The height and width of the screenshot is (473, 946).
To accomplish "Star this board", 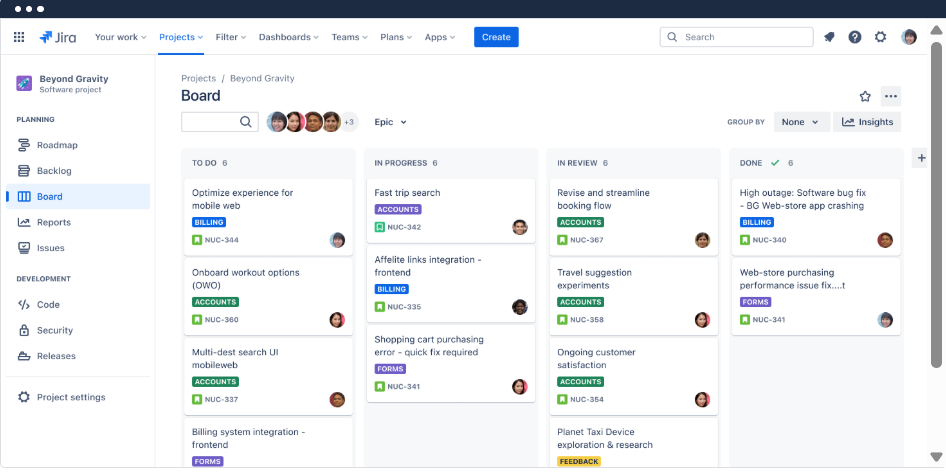I will pyautogui.click(x=865, y=97).
